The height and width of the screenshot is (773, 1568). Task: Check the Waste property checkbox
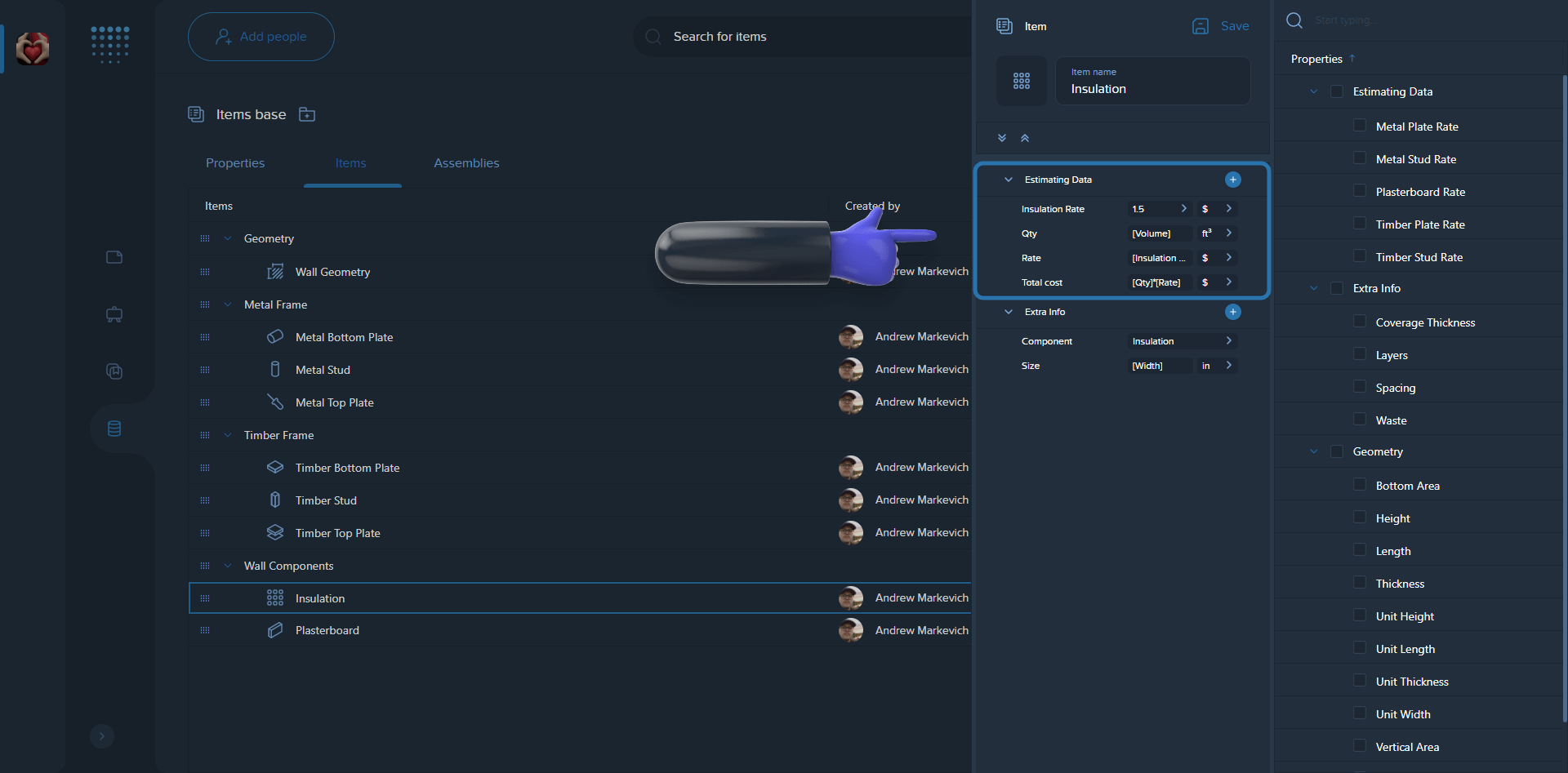coord(1360,420)
